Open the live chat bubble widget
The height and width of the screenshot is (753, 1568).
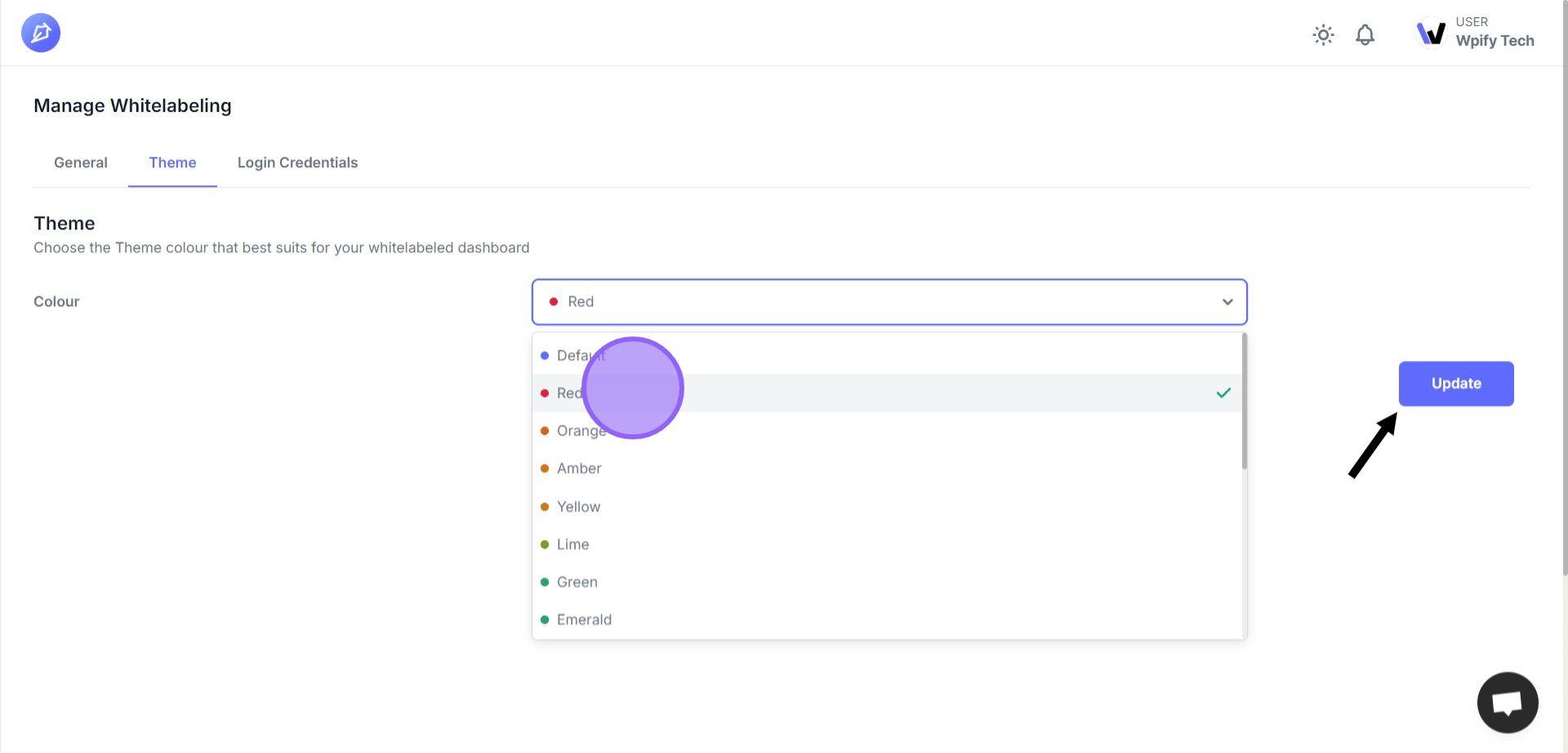point(1507,702)
